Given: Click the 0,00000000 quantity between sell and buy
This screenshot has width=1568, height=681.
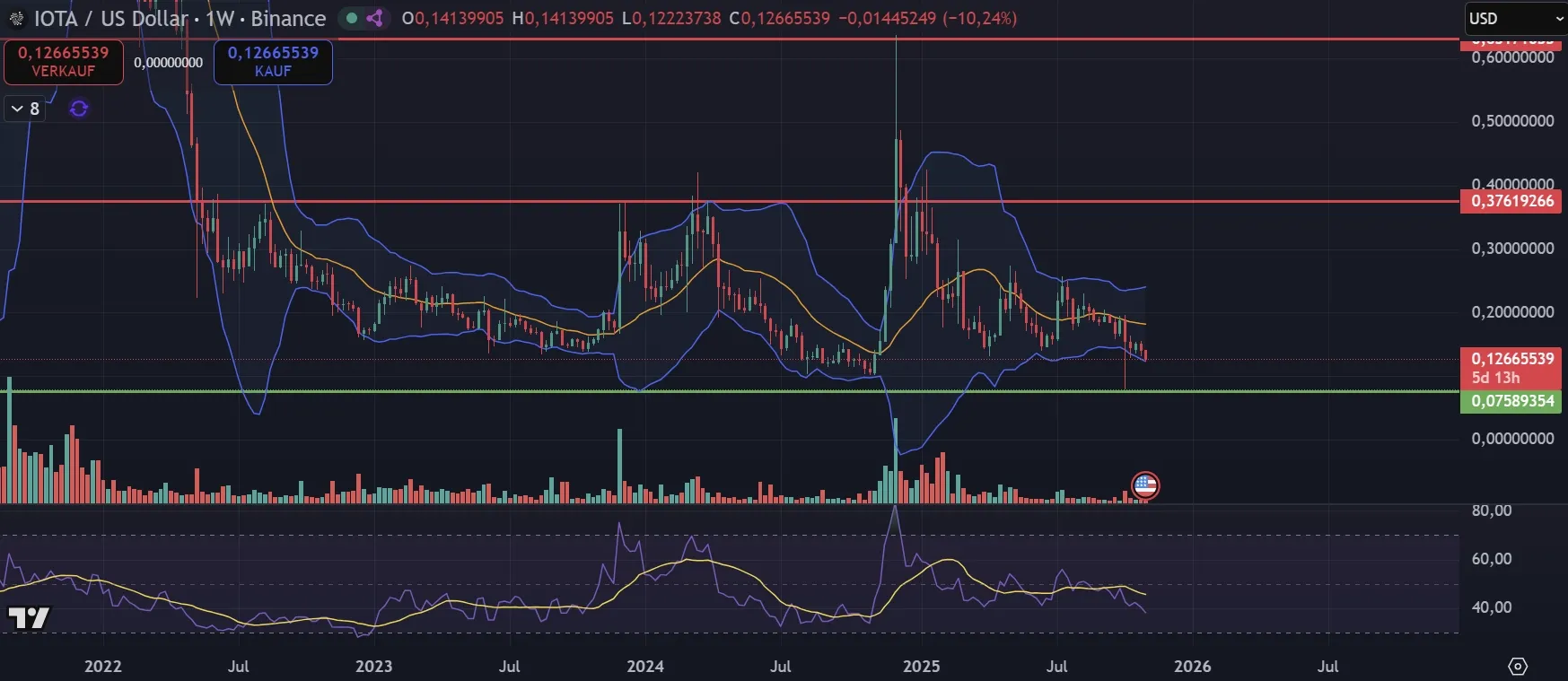Looking at the screenshot, I should pyautogui.click(x=168, y=63).
